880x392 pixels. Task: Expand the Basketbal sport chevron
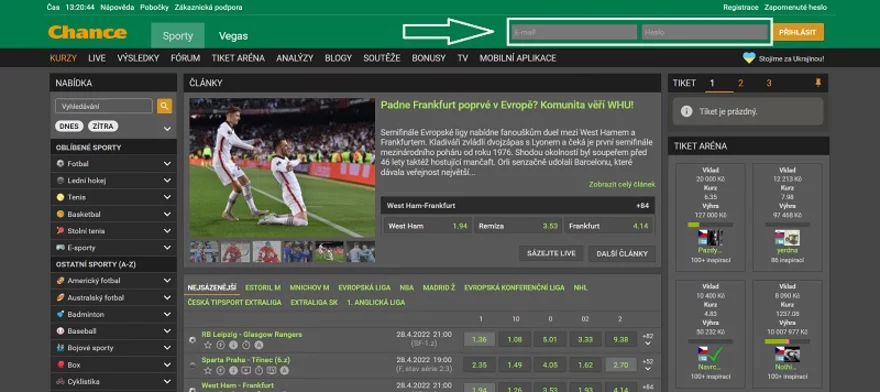(167, 214)
